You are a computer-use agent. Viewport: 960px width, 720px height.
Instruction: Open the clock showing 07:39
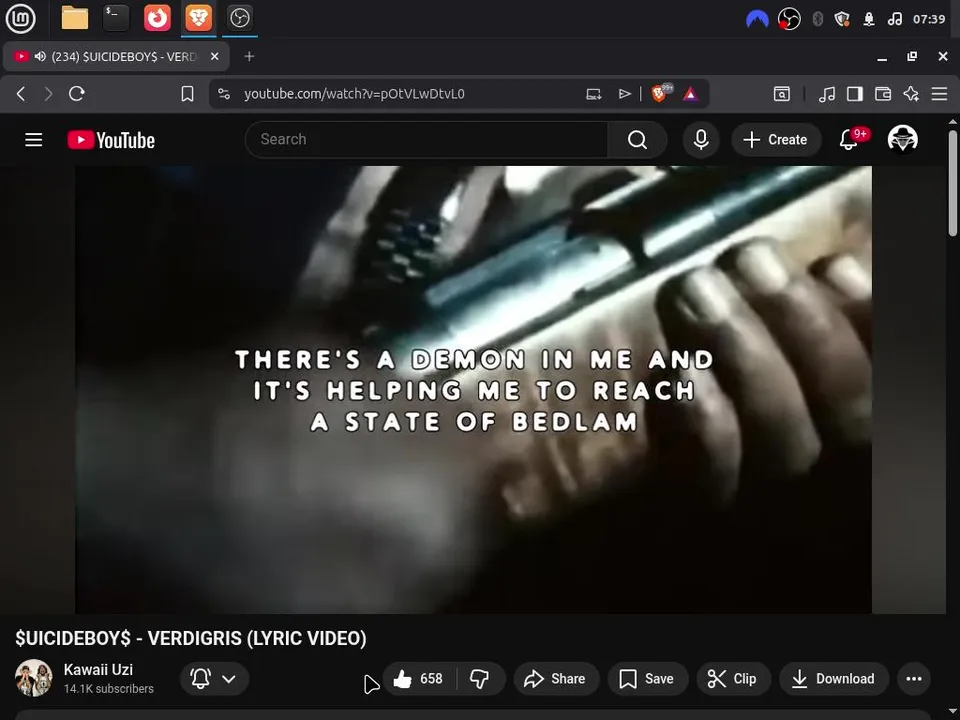tap(929, 20)
